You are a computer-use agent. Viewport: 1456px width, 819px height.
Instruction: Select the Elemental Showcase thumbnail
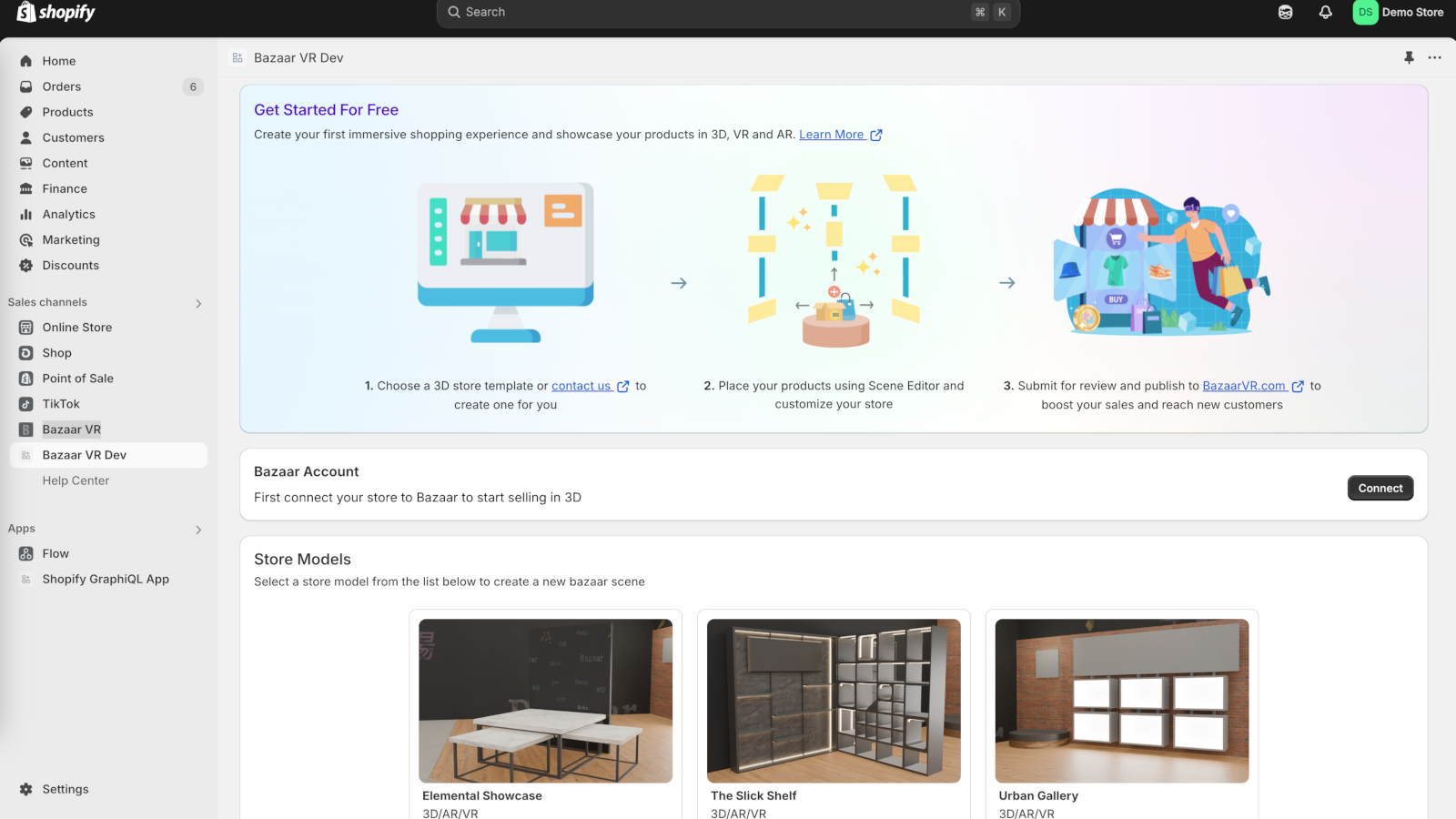click(x=546, y=701)
